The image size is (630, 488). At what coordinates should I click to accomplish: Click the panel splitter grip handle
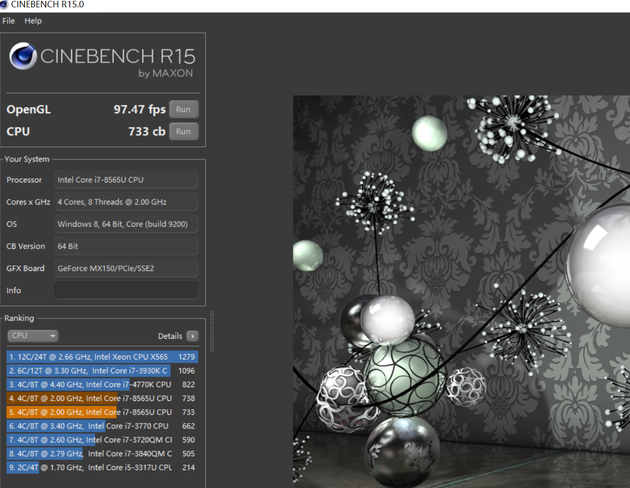[211, 331]
